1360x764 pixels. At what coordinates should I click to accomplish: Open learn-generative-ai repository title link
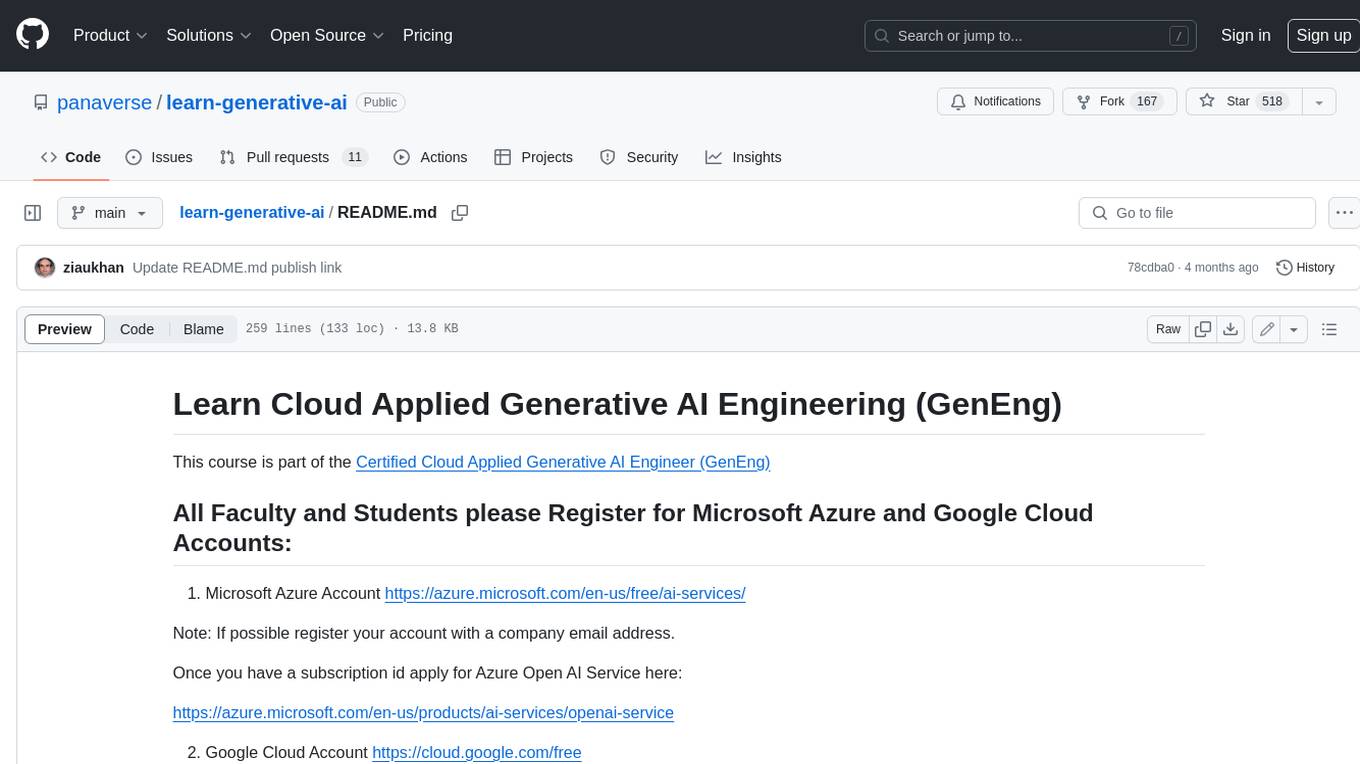[257, 102]
